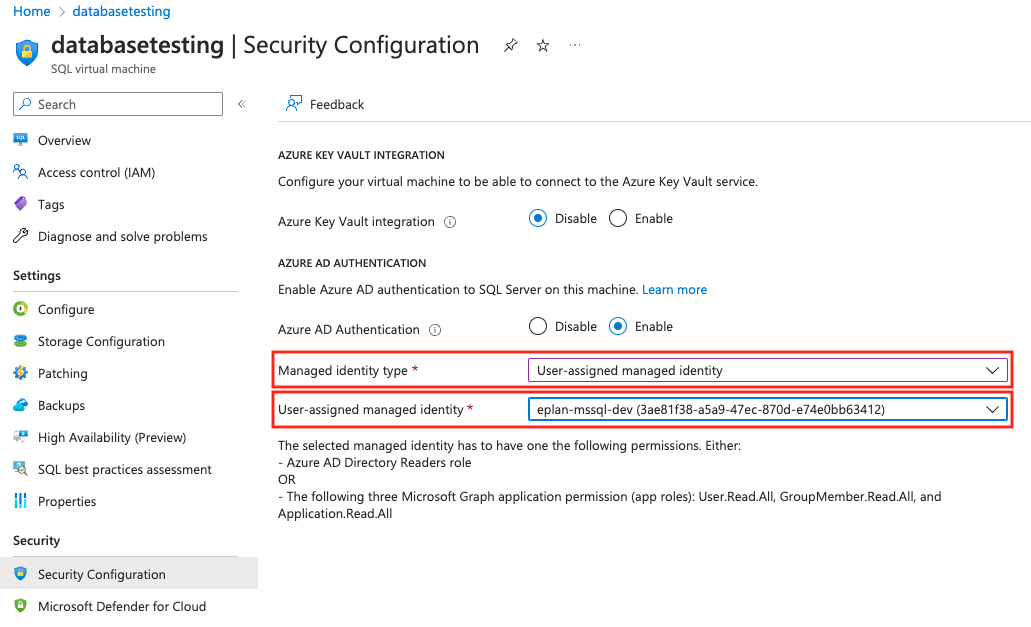
Task: Open the more options ellipsis
Action: click(575, 46)
